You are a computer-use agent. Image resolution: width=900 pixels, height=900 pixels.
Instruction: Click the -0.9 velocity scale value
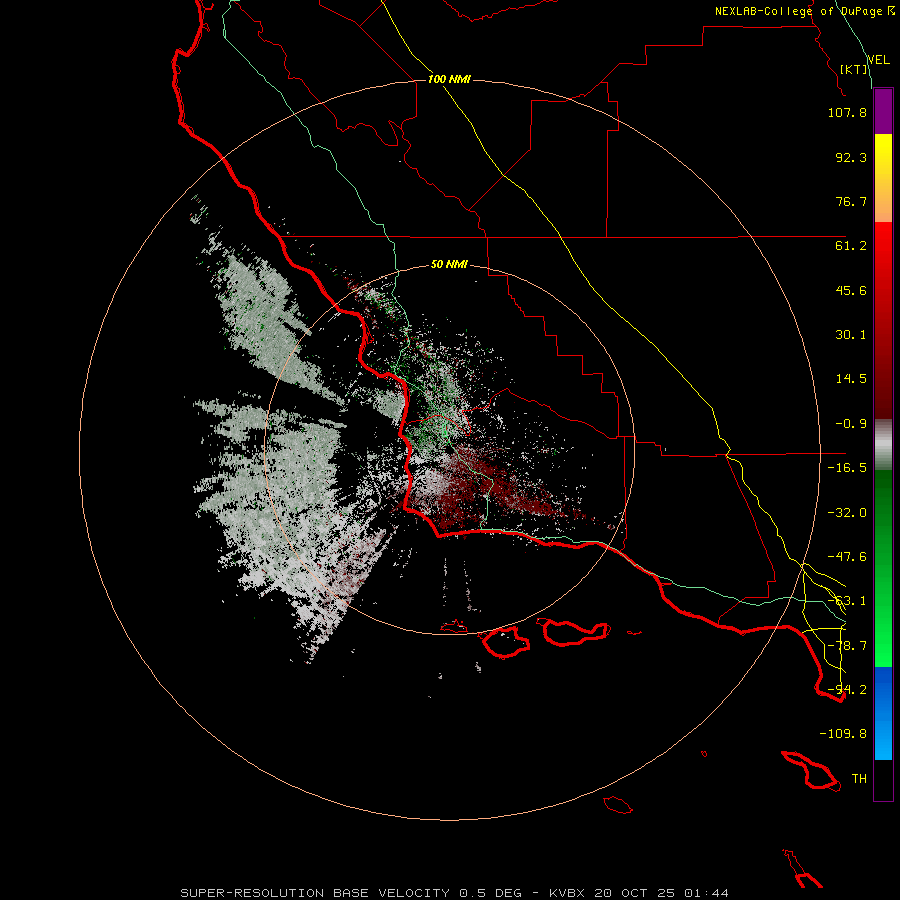(x=851, y=424)
